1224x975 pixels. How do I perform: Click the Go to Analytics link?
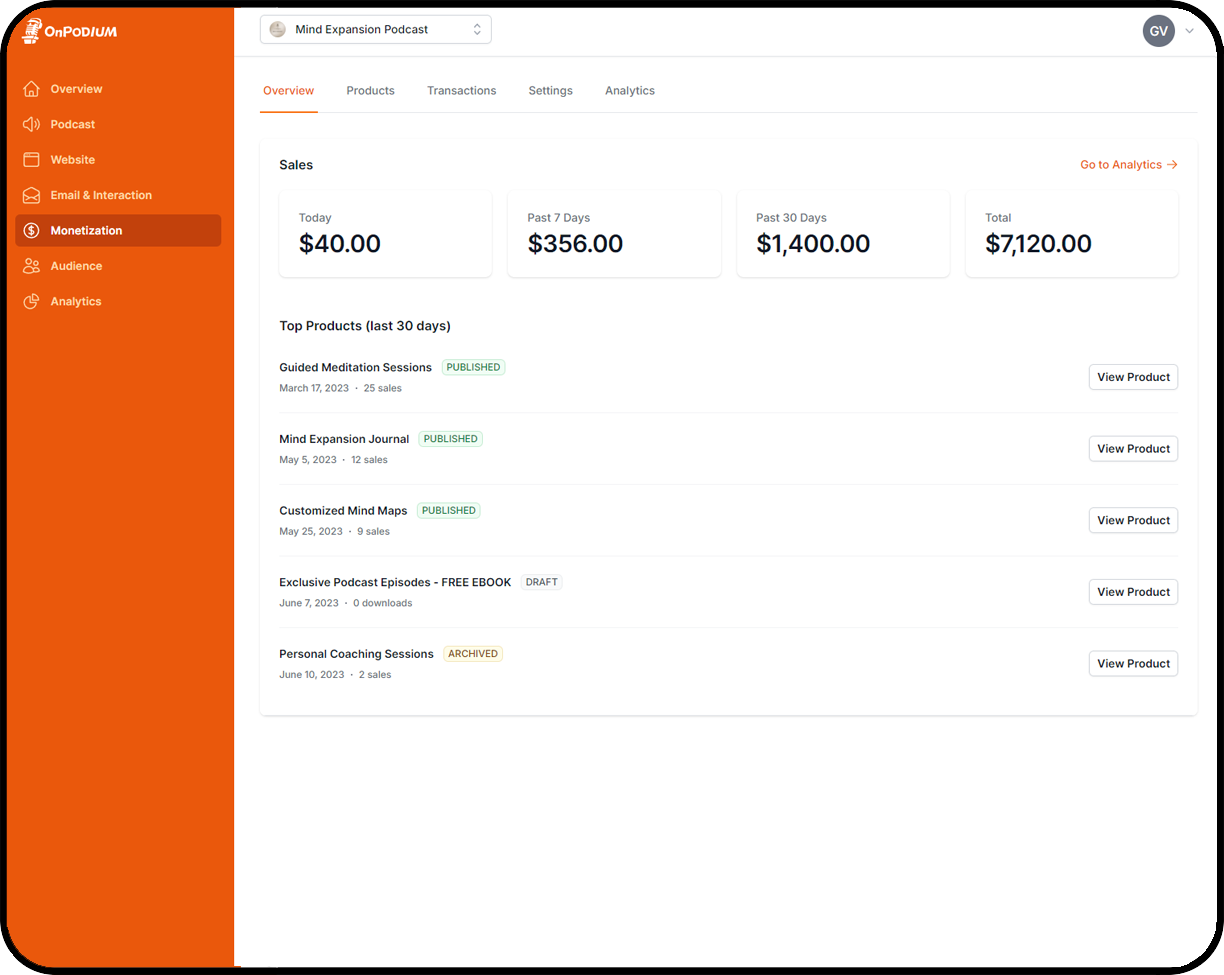coord(1128,164)
